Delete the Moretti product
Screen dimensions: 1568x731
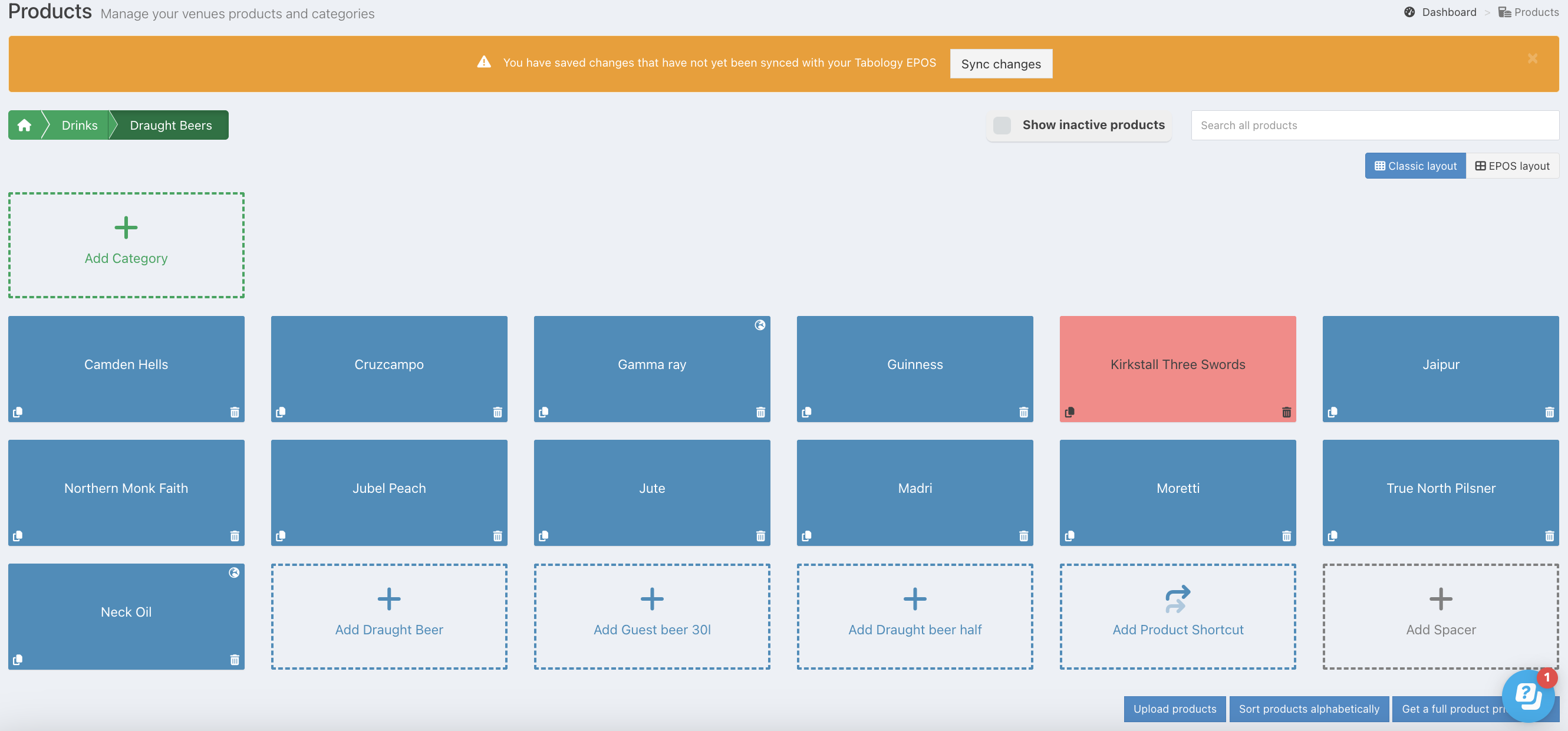[1287, 536]
